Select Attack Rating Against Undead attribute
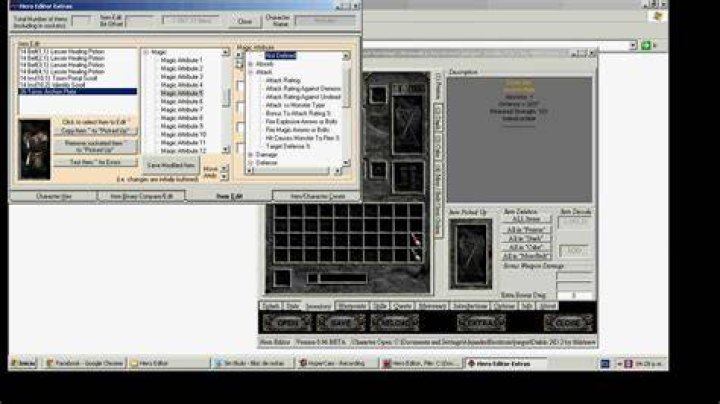720x404 pixels. [303, 97]
